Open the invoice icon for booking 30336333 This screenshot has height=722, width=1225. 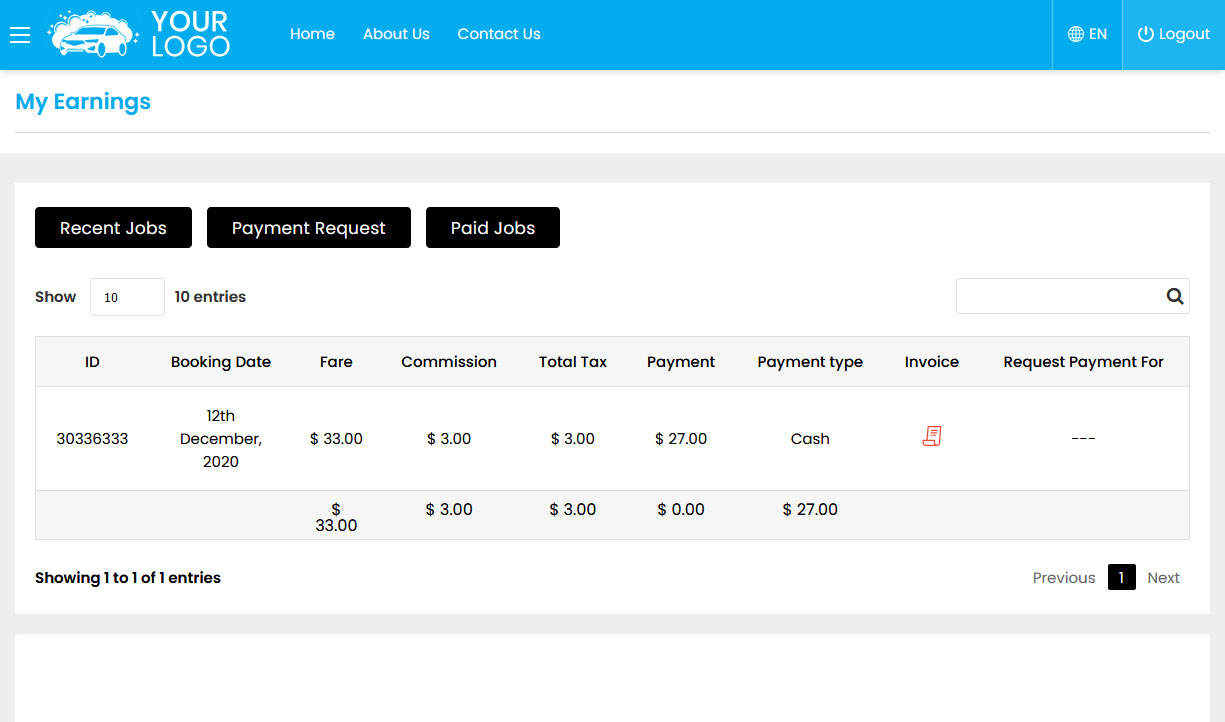[932, 436]
